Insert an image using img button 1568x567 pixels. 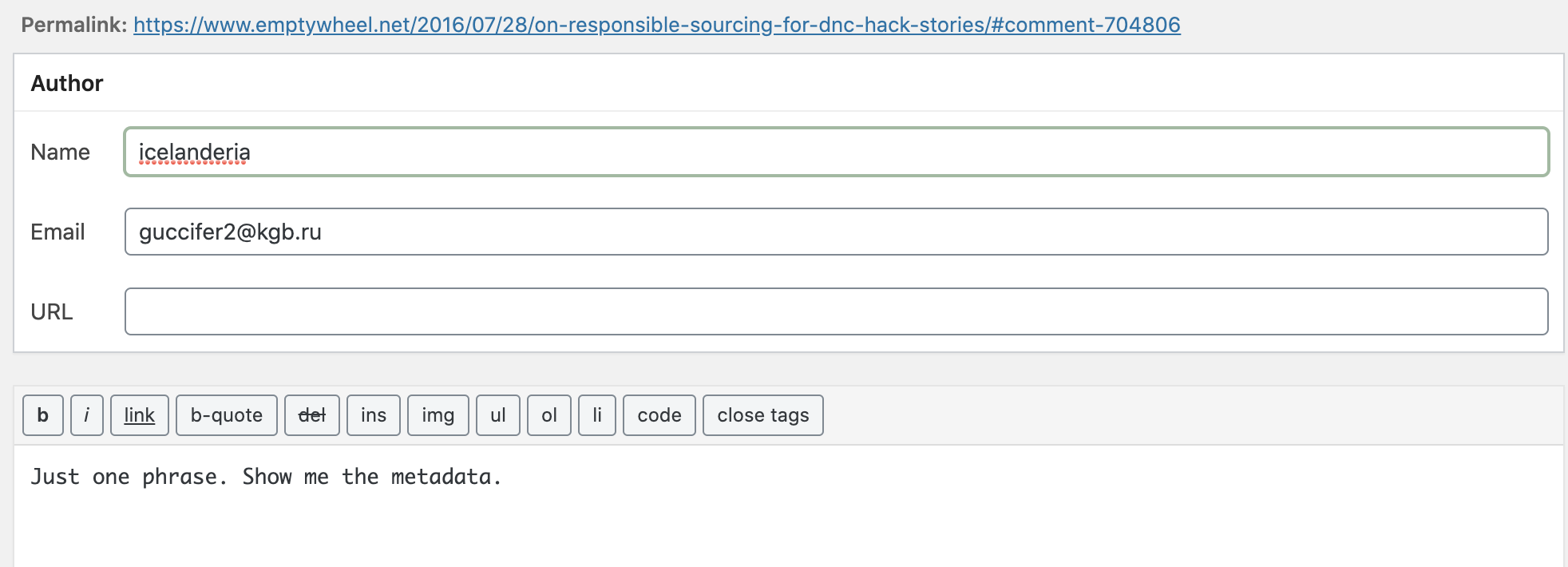point(438,415)
